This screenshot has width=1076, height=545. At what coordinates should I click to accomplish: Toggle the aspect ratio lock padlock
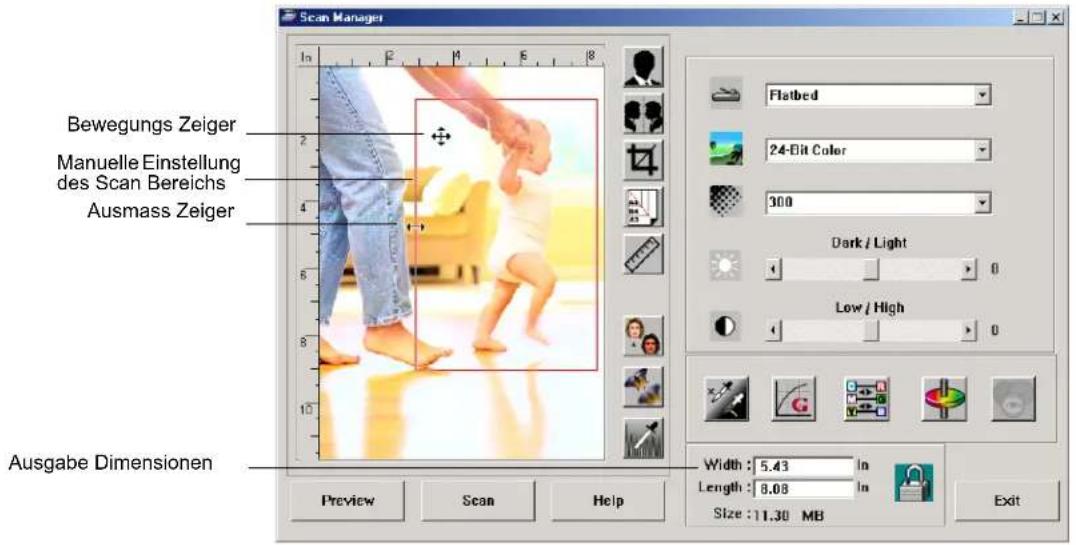click(x=913, y=482)
